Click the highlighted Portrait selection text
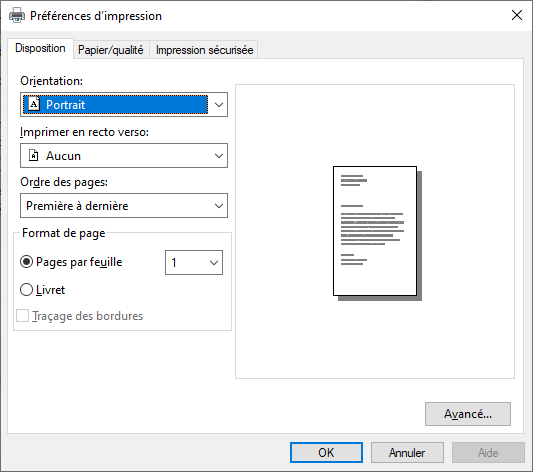This screenshot has height=472, width=533. point(65,105)
